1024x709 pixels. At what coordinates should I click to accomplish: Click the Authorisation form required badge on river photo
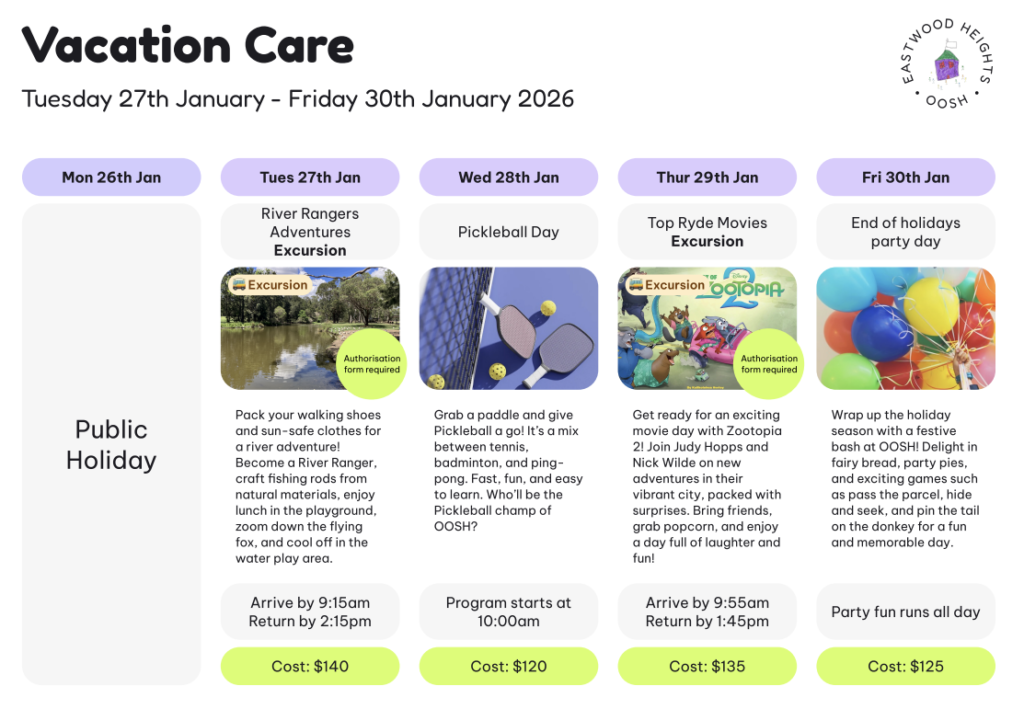coord(371,364)
